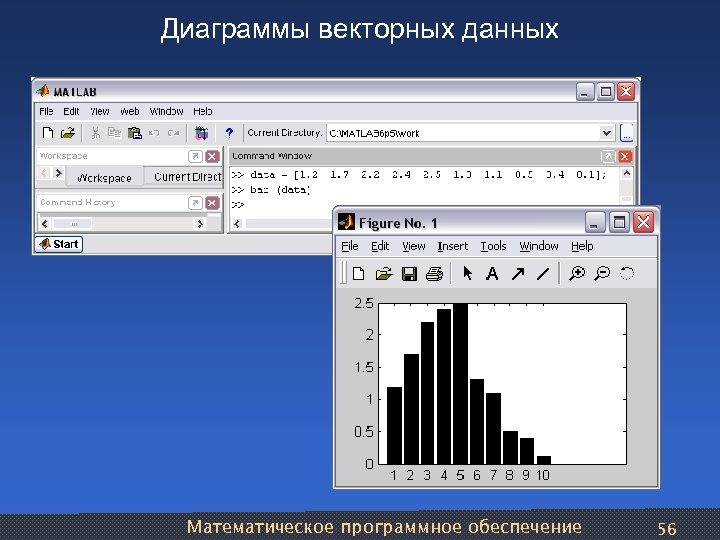Viewport: 720px width, 540px height.
Task: Click the tab scroll right arrow
Action: pos(58,174)
